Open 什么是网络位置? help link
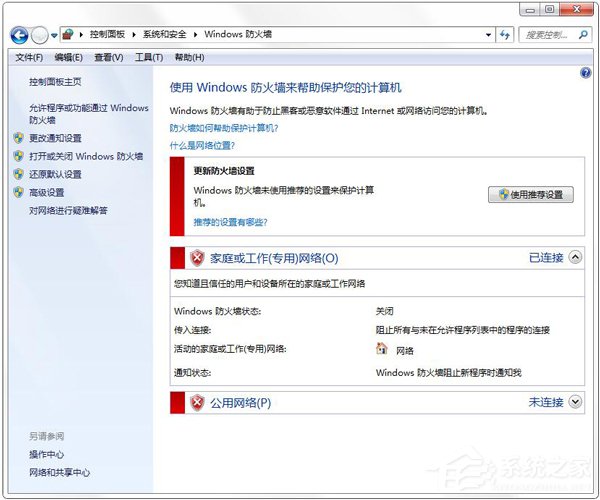The width and height of the screenshot is (600, 500). (202, 146)
